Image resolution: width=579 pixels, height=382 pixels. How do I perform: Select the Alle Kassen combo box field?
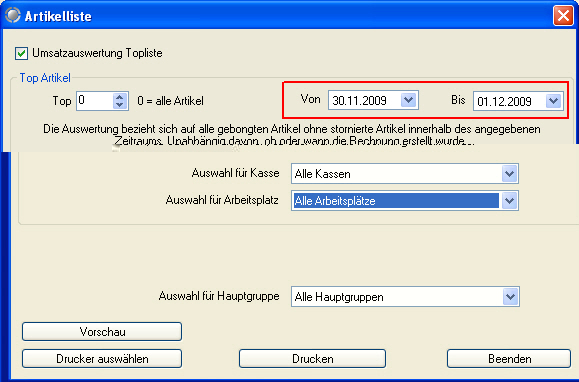[405, 173]
